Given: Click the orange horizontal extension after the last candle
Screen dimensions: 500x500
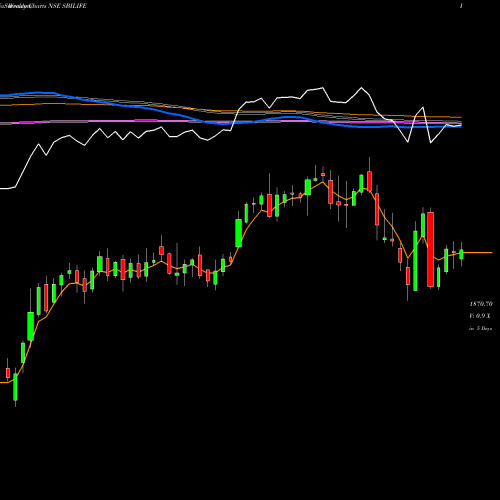Looking at the screenshot, I should [478, 253].
